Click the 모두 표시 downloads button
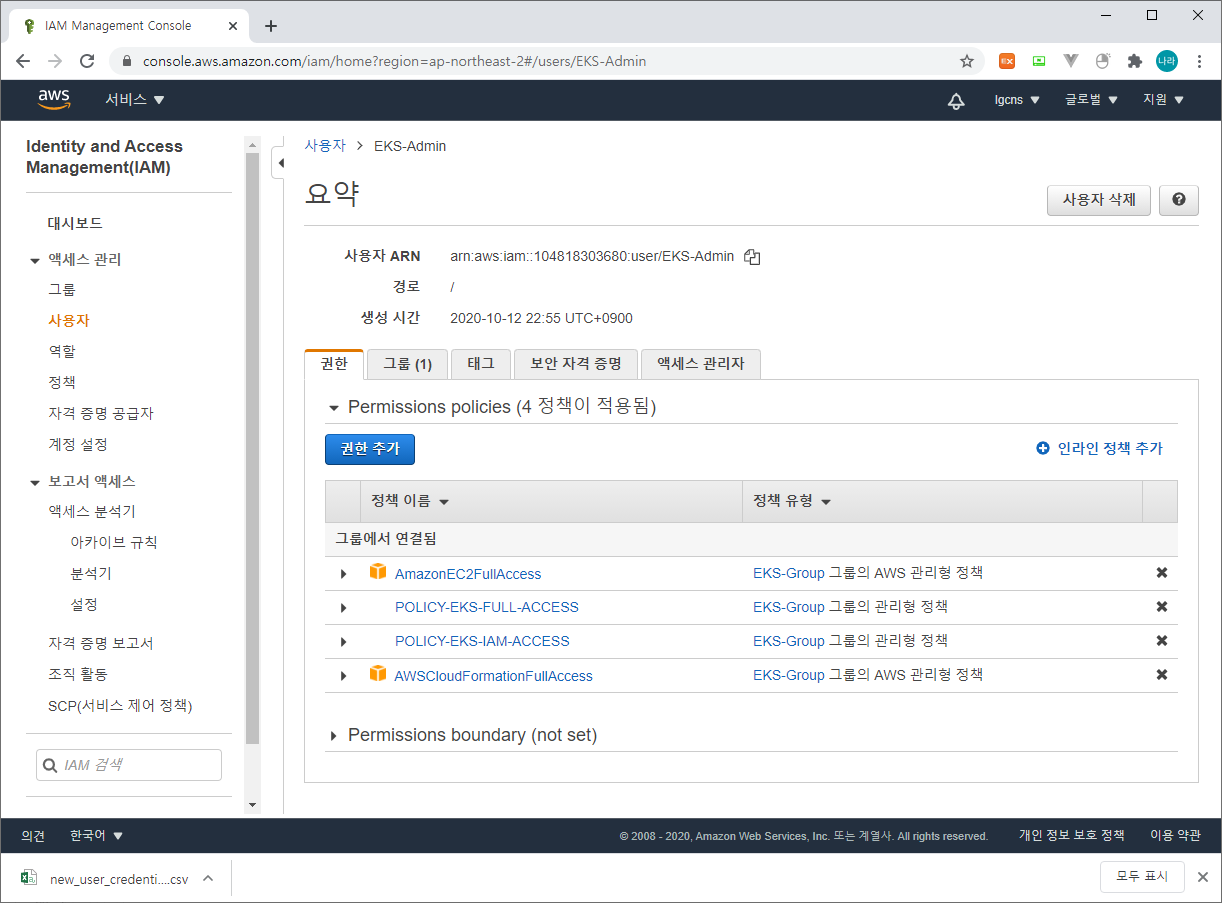This screenshot has width=1222, height=903. click(1142, 877)
